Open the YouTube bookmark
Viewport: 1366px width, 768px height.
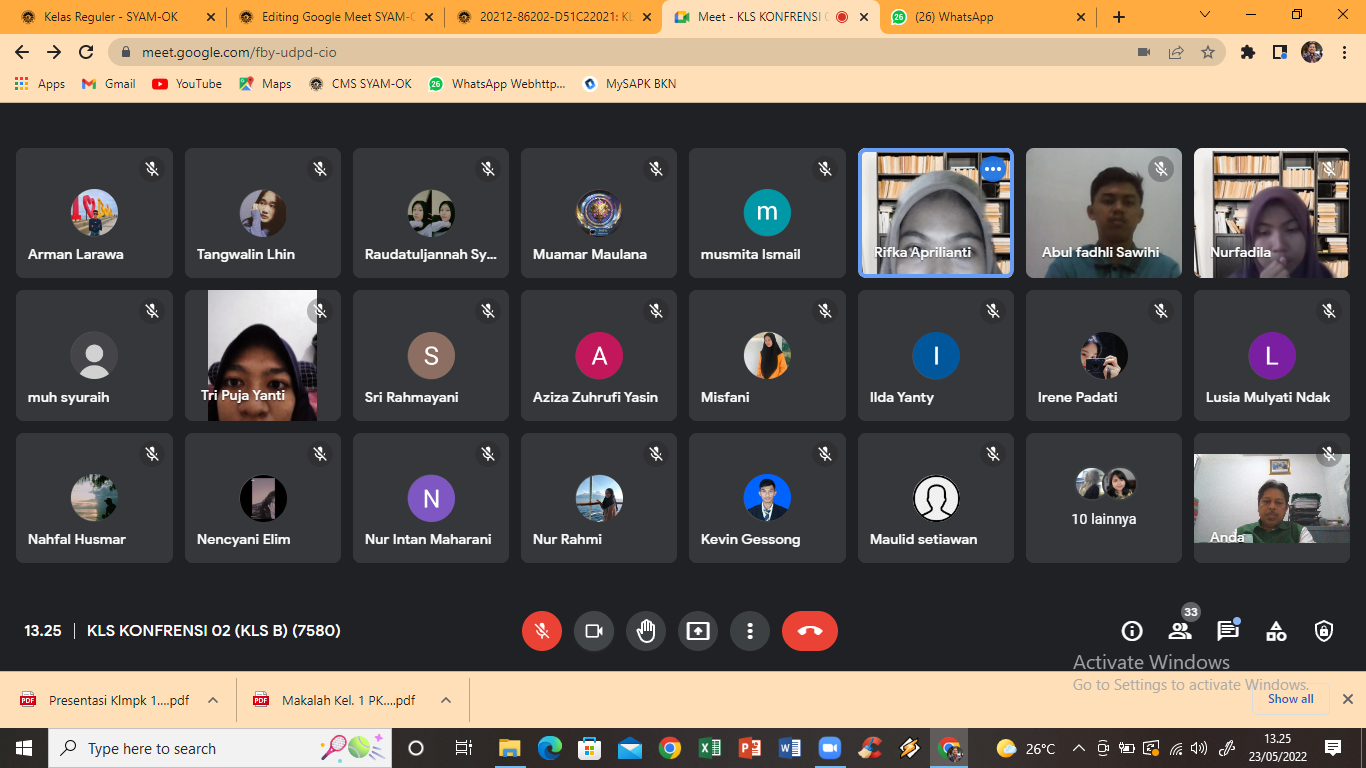pyautogui.click(x=187, y=84)
